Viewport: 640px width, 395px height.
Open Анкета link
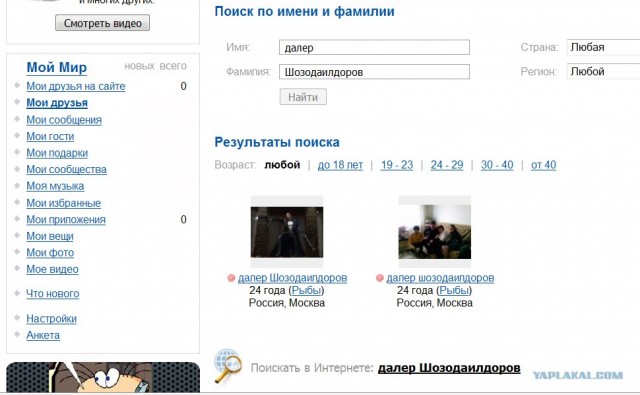[x=43, y=335]
